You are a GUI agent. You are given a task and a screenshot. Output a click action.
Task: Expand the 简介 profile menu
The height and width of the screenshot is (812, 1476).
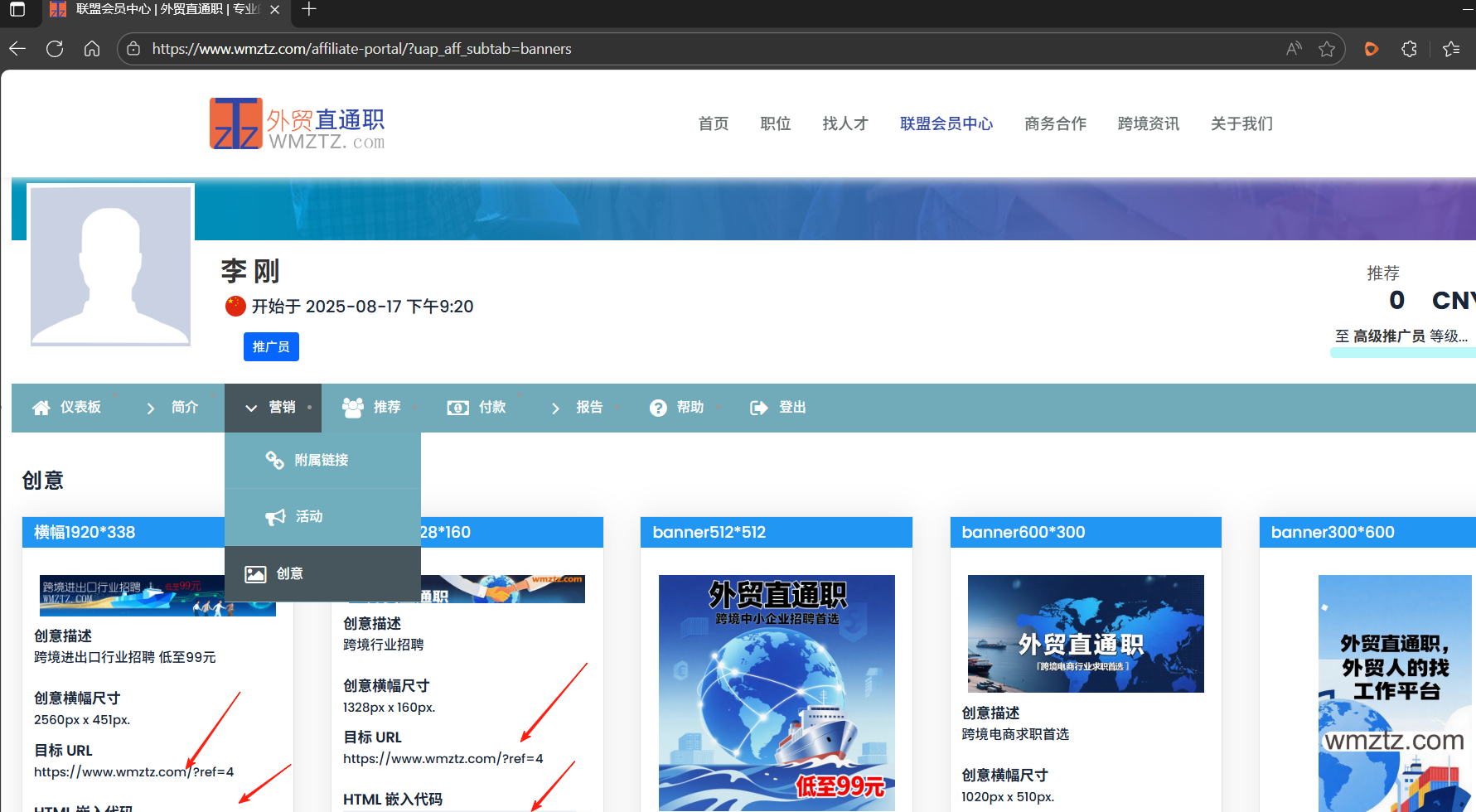(173, 408)
